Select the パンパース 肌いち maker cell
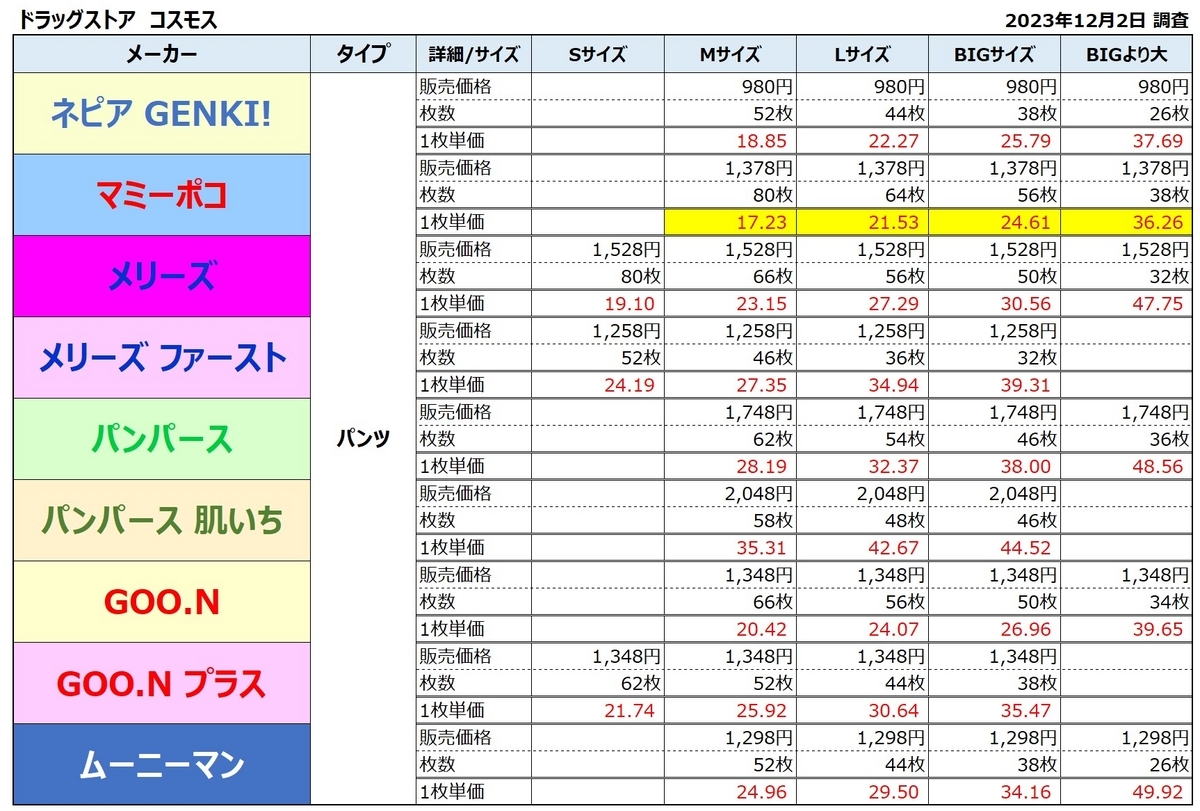Screen dimensions: 1200x811 tap(160, 520)
